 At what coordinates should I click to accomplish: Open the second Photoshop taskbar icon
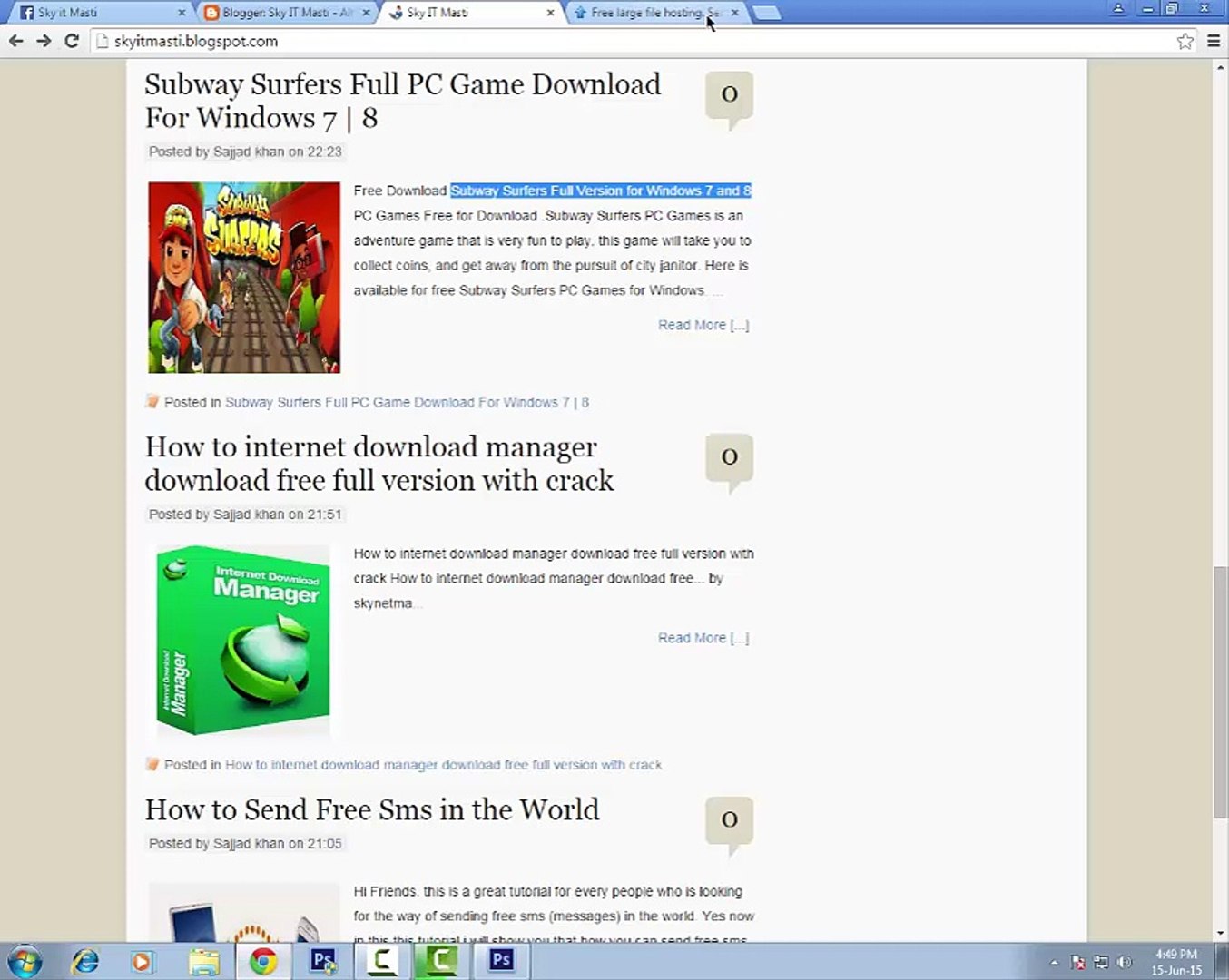click(500, 961)
